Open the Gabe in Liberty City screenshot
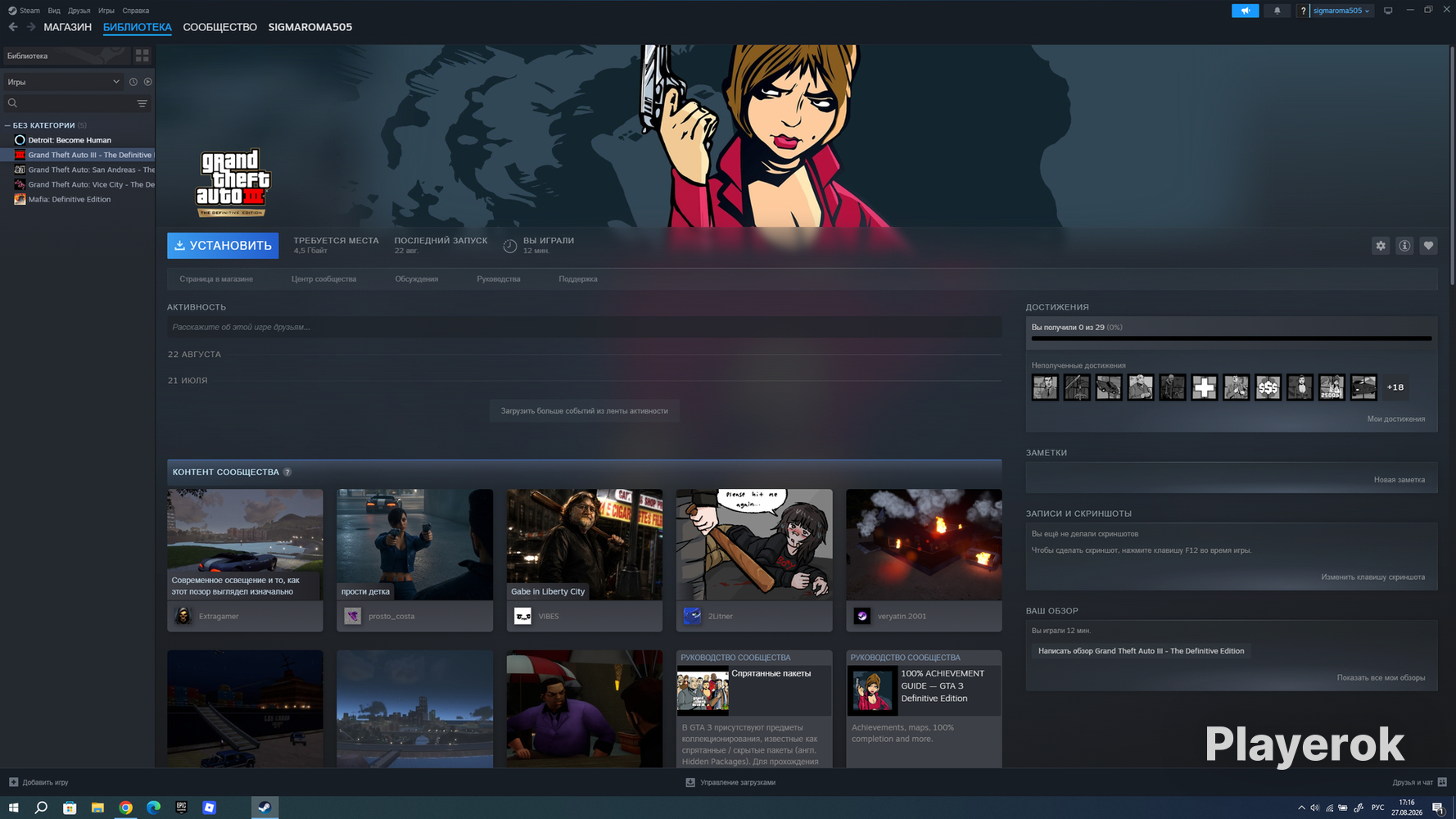Viewport: 1456px width, 819px height. (585, 545)
